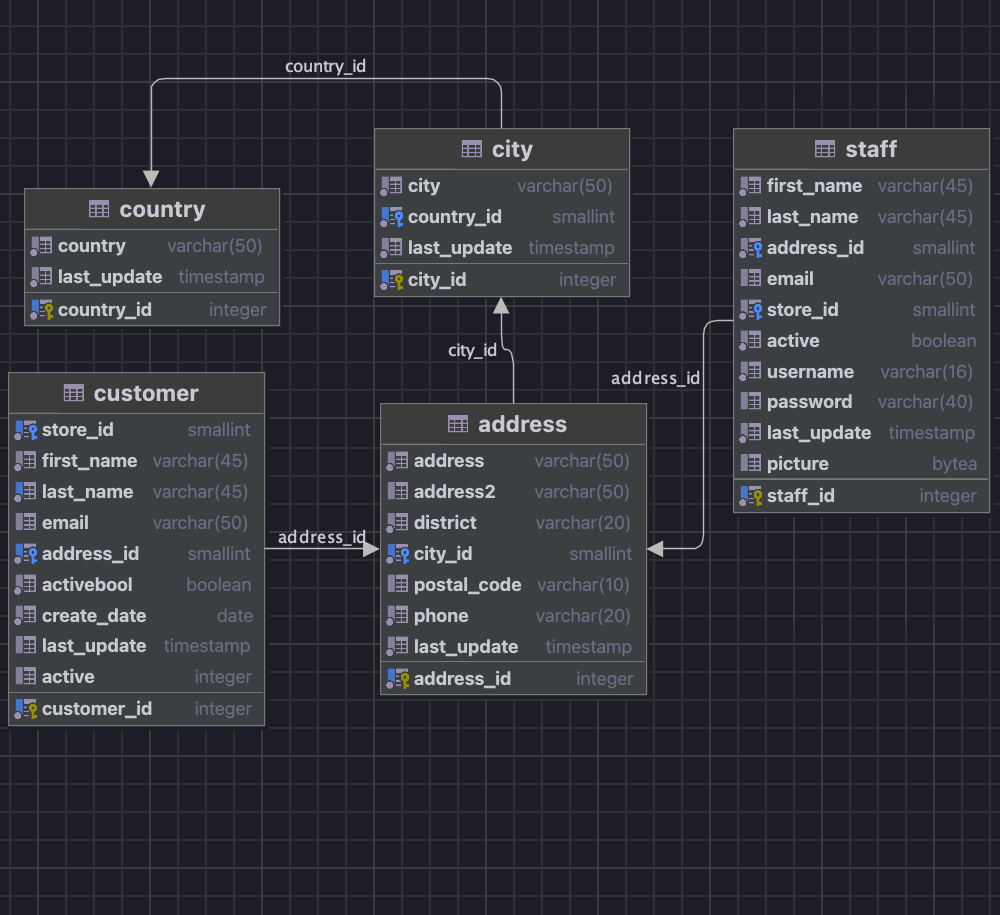This screenshot has width=1000, height=915.
Task: Click primary key icon next to customer_id
Action: pos(25,709)
